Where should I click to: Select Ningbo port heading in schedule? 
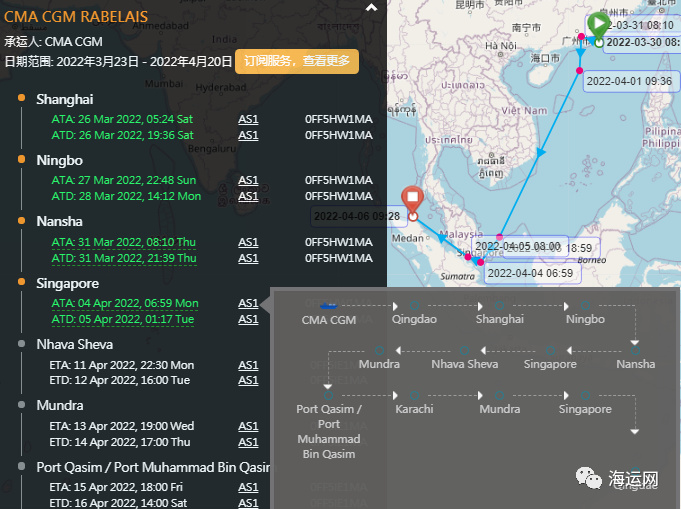60,161
